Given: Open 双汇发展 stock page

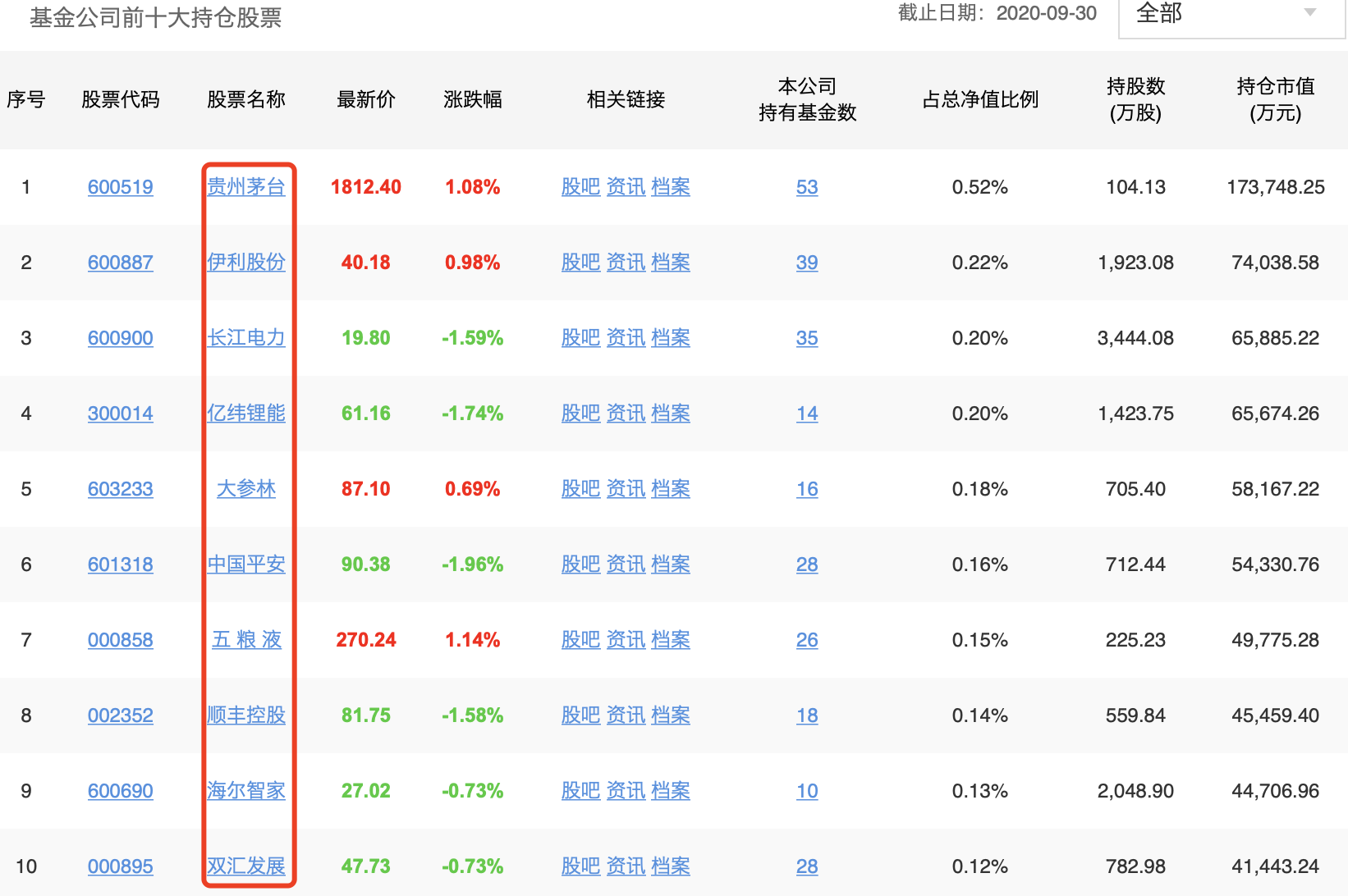Looking at the screenshot, I should (x=246, y=866).
